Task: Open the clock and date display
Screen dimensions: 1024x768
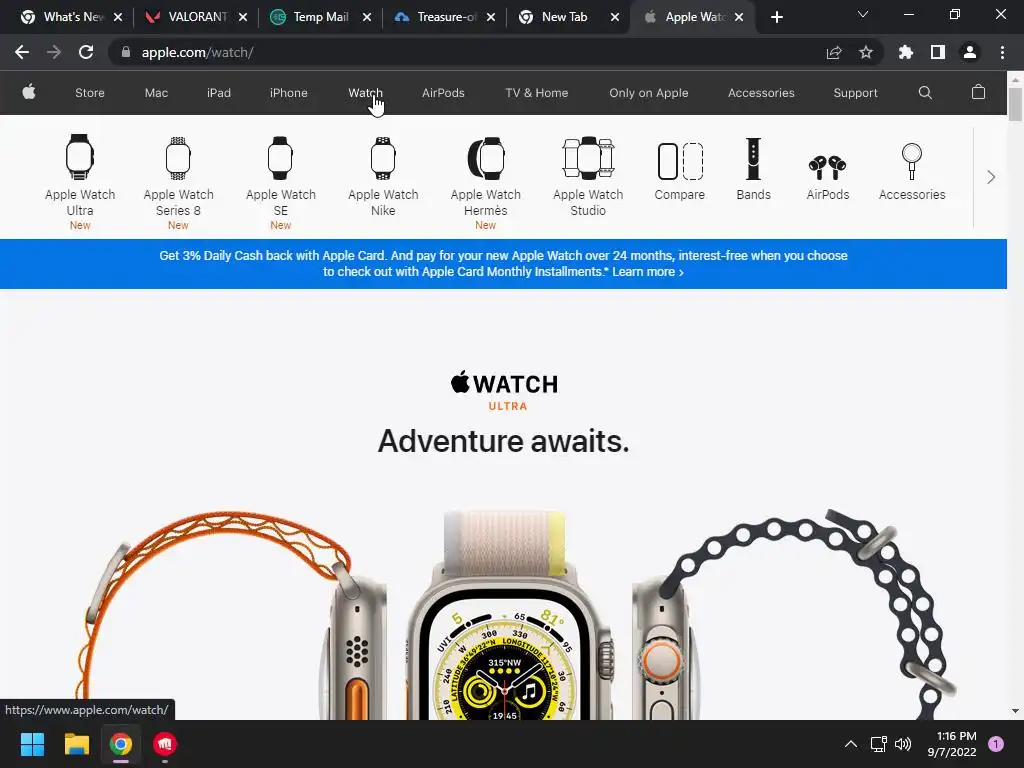Action: click(952, 744)
